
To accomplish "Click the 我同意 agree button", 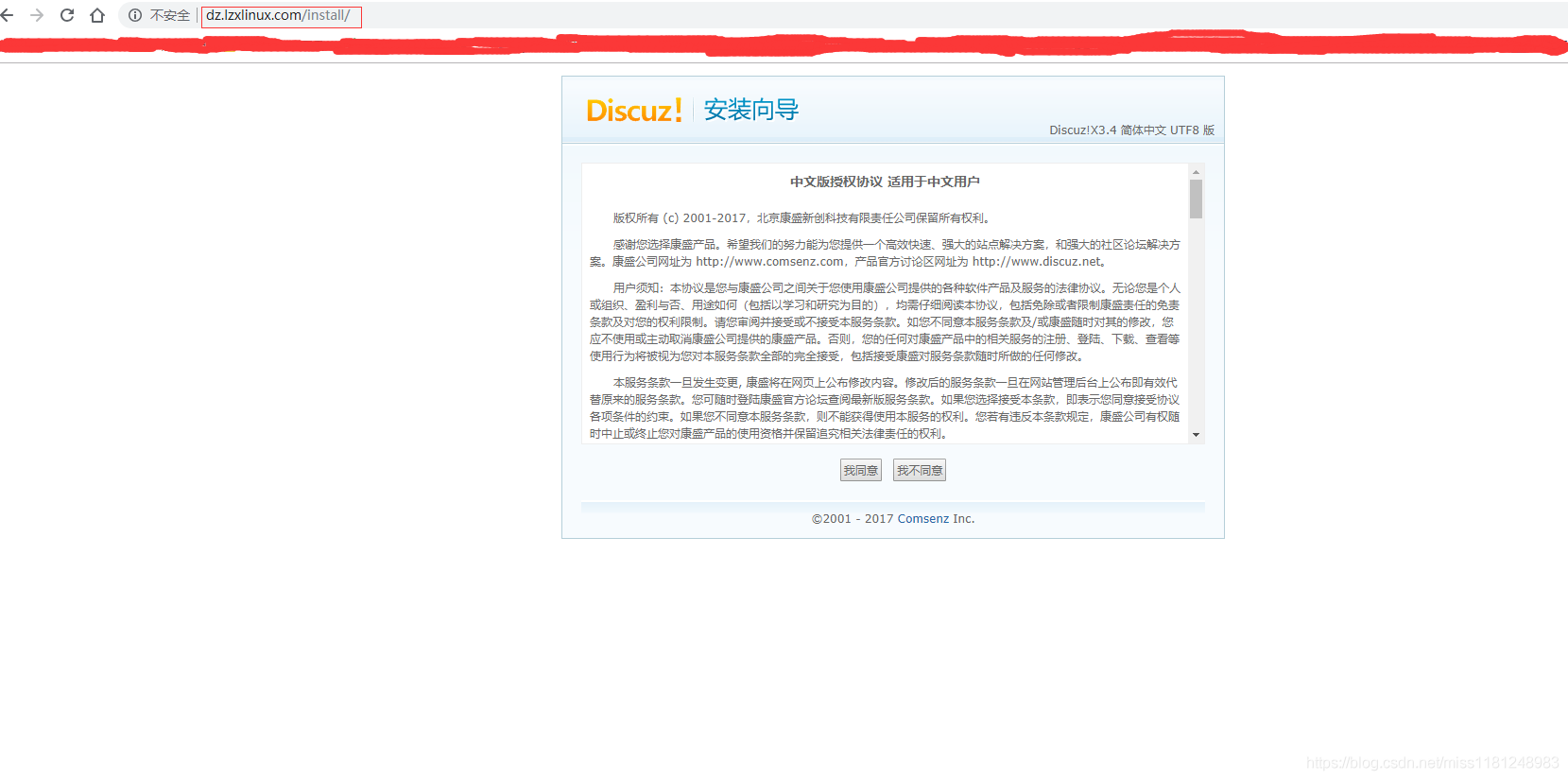I will (x=861, y=470).
